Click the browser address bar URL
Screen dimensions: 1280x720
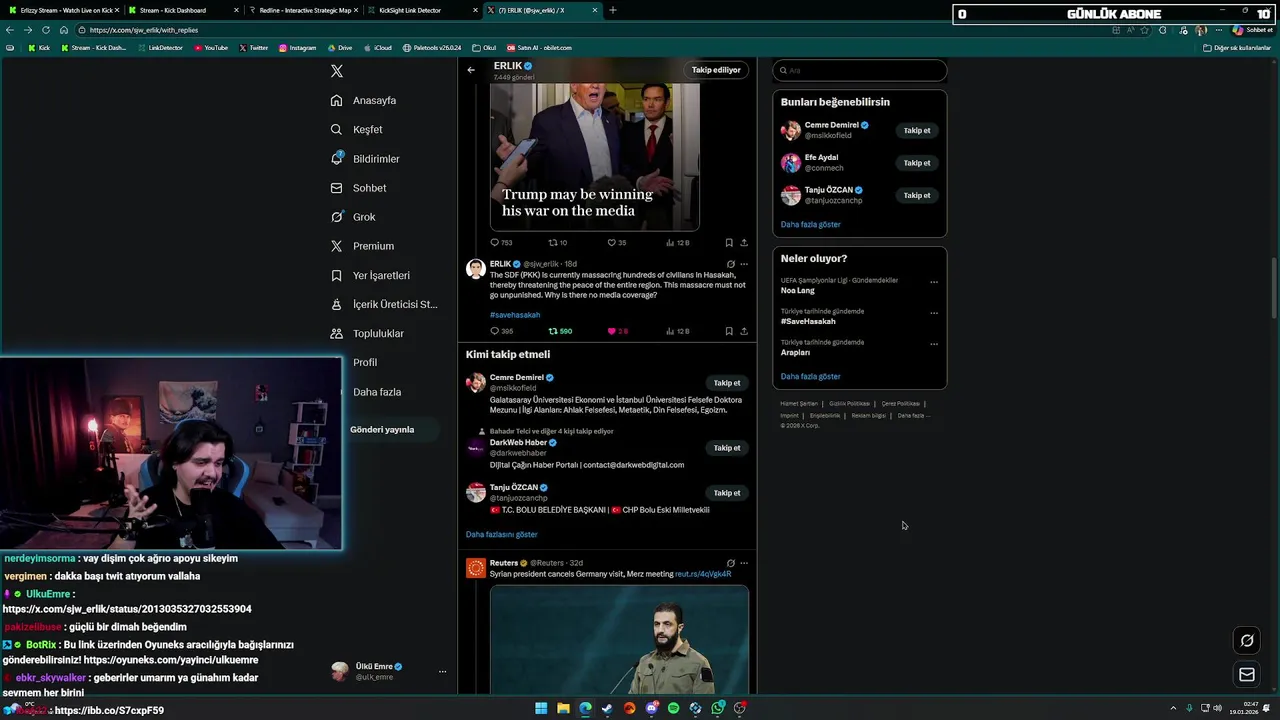[144, 30]
